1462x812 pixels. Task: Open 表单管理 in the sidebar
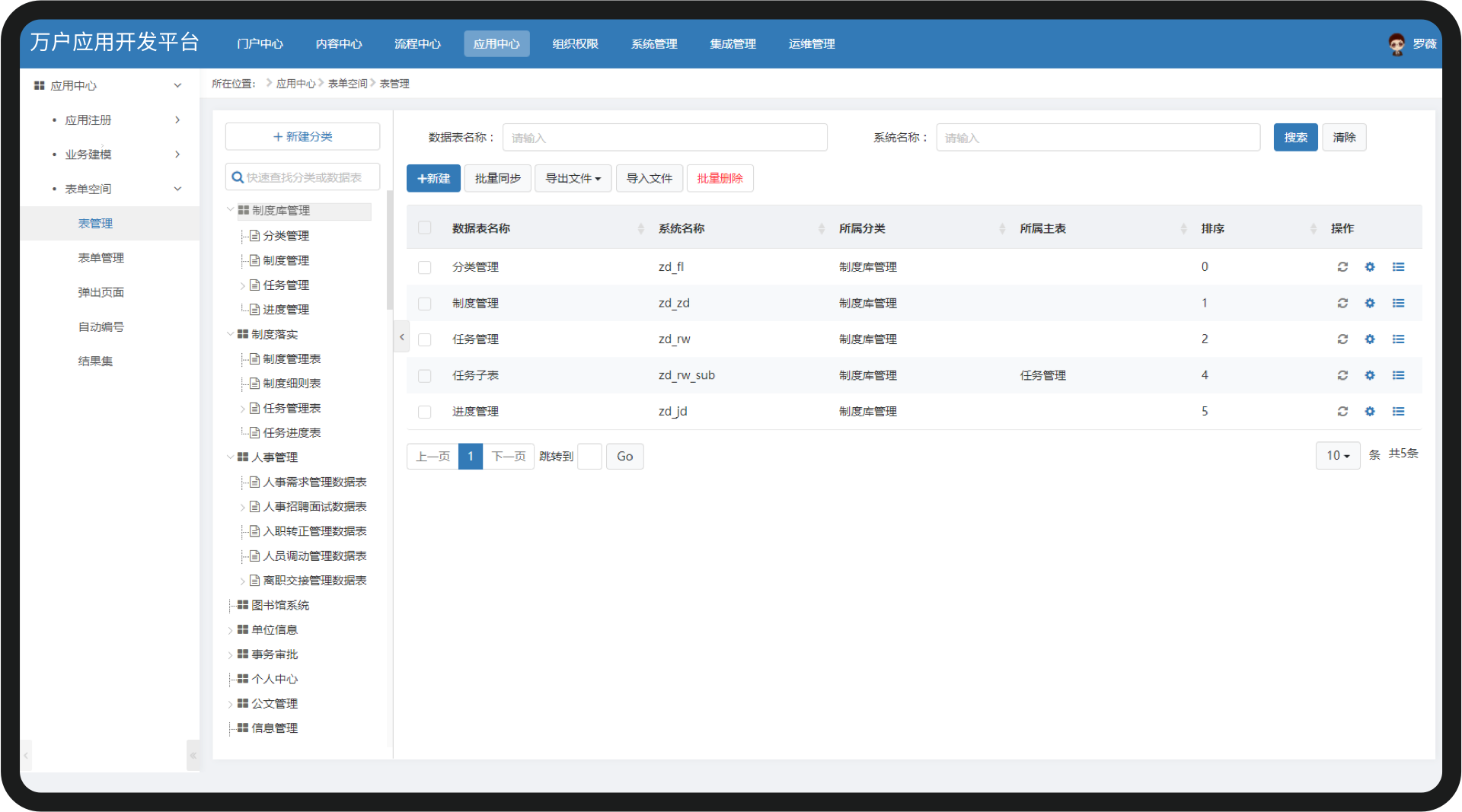(101, 258)
